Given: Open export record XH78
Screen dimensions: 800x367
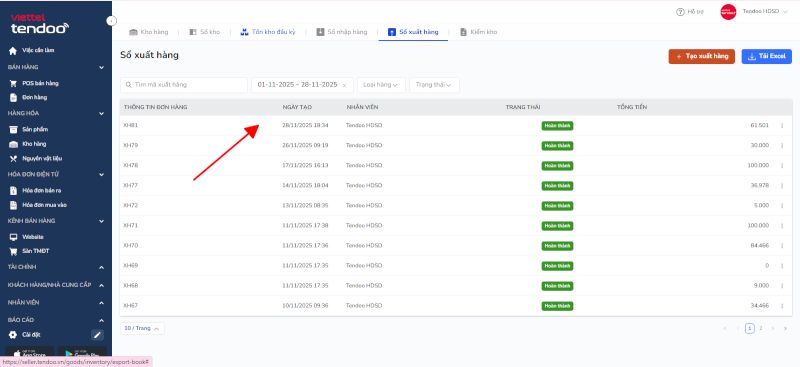Looking at the screenshot, I should [131, 165].
